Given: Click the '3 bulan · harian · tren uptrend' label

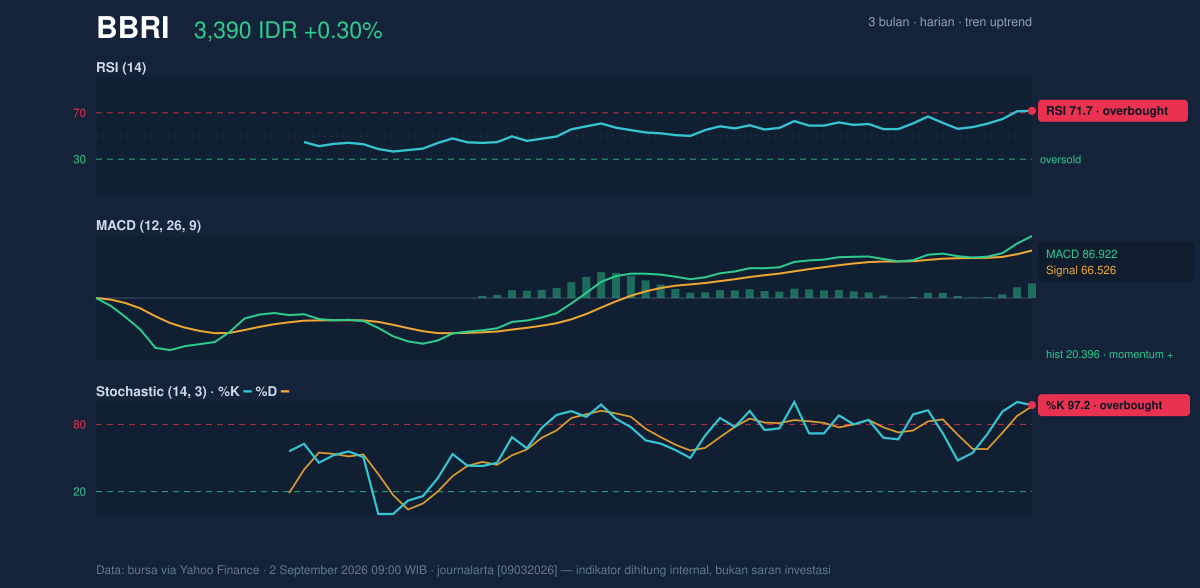Looking at the screenshot, I should [950, 22].
